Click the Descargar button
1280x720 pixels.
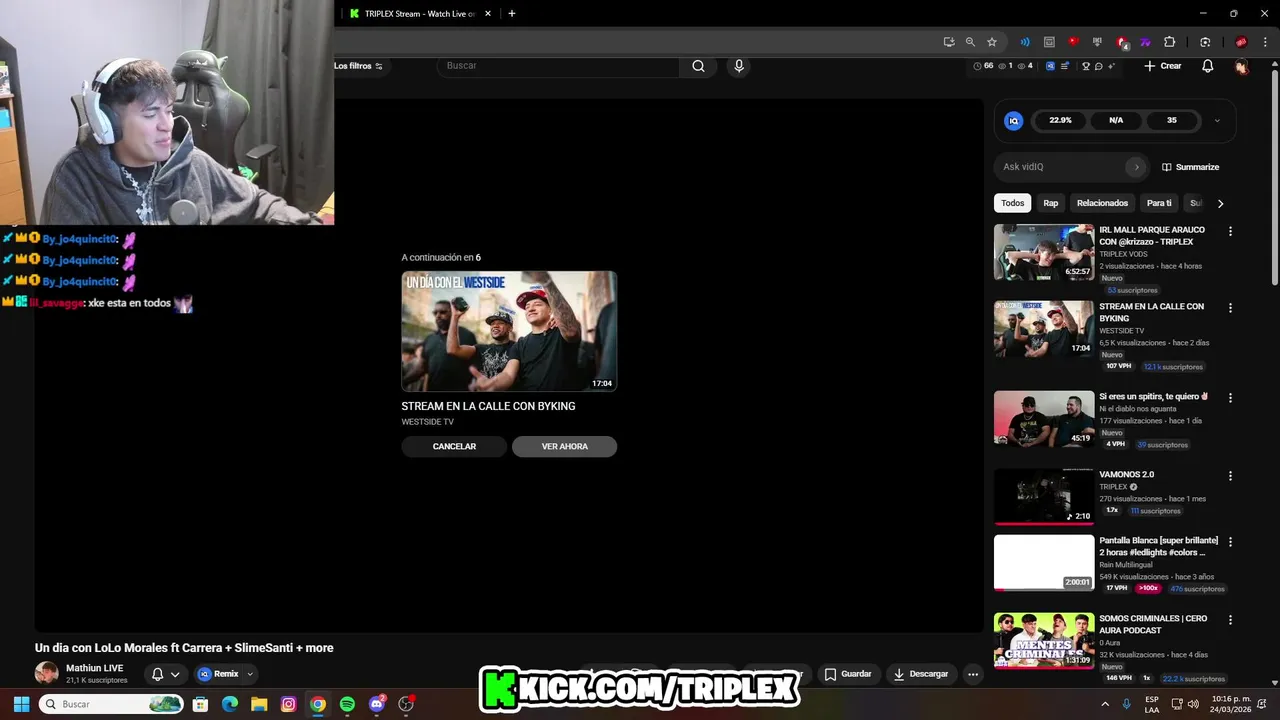[921, 674]
